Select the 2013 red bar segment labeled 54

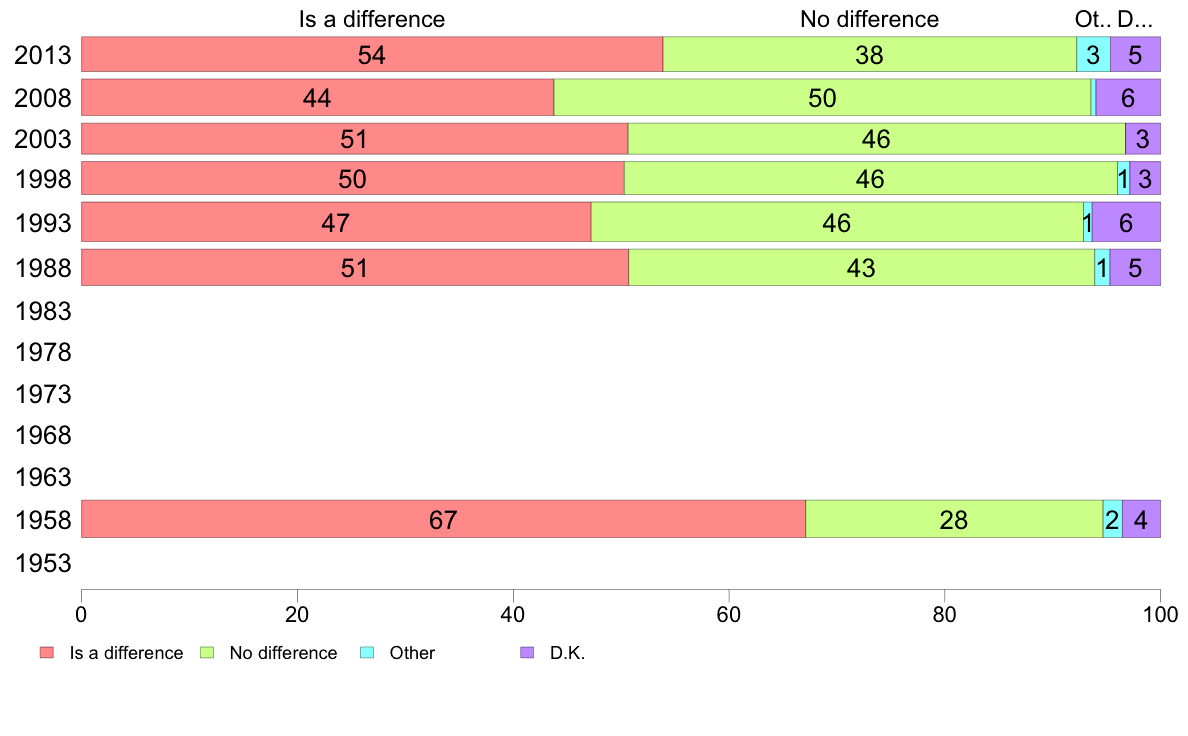click(372, 55)
